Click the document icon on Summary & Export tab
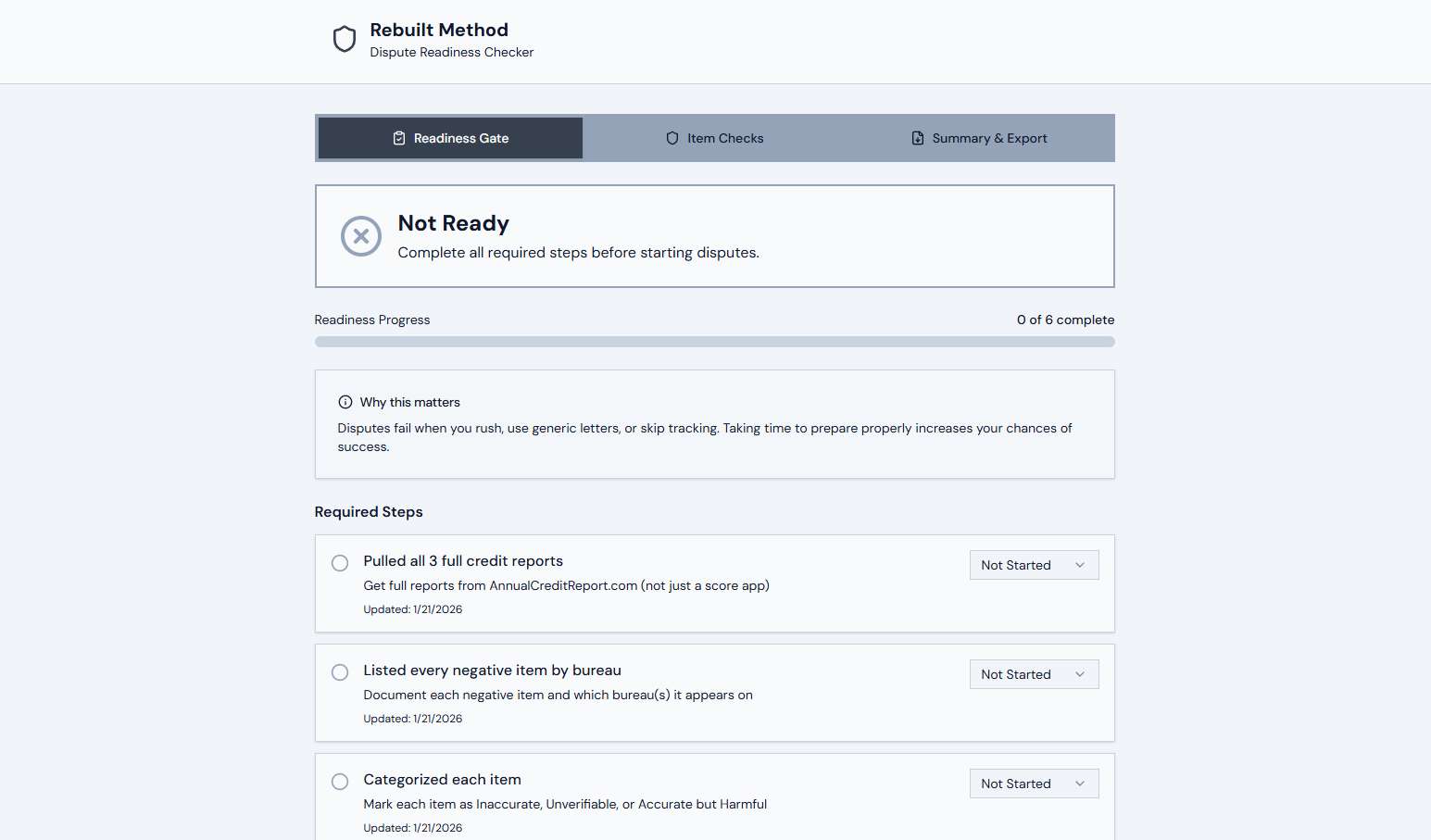This screenshot has height=840, width=1431. point(918,138)
